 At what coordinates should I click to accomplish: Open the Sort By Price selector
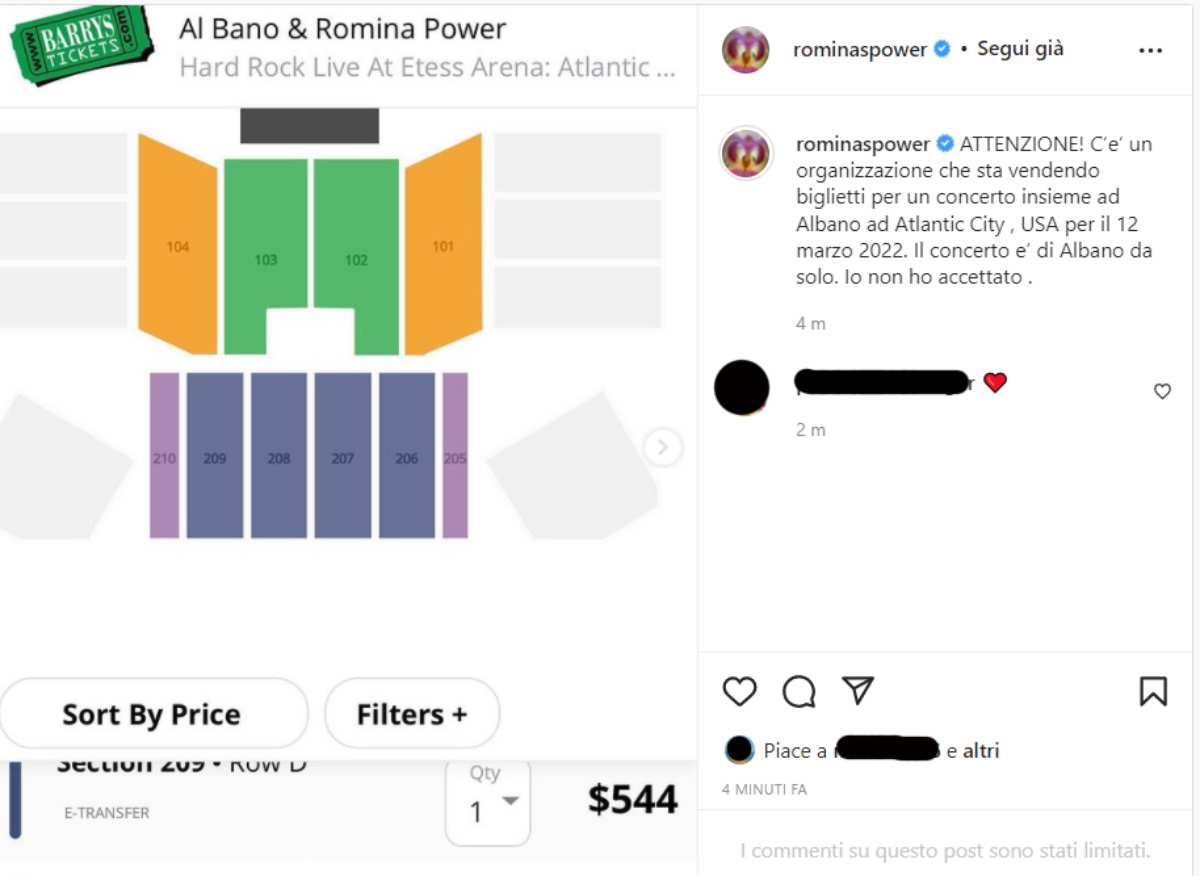pos(152,714)
